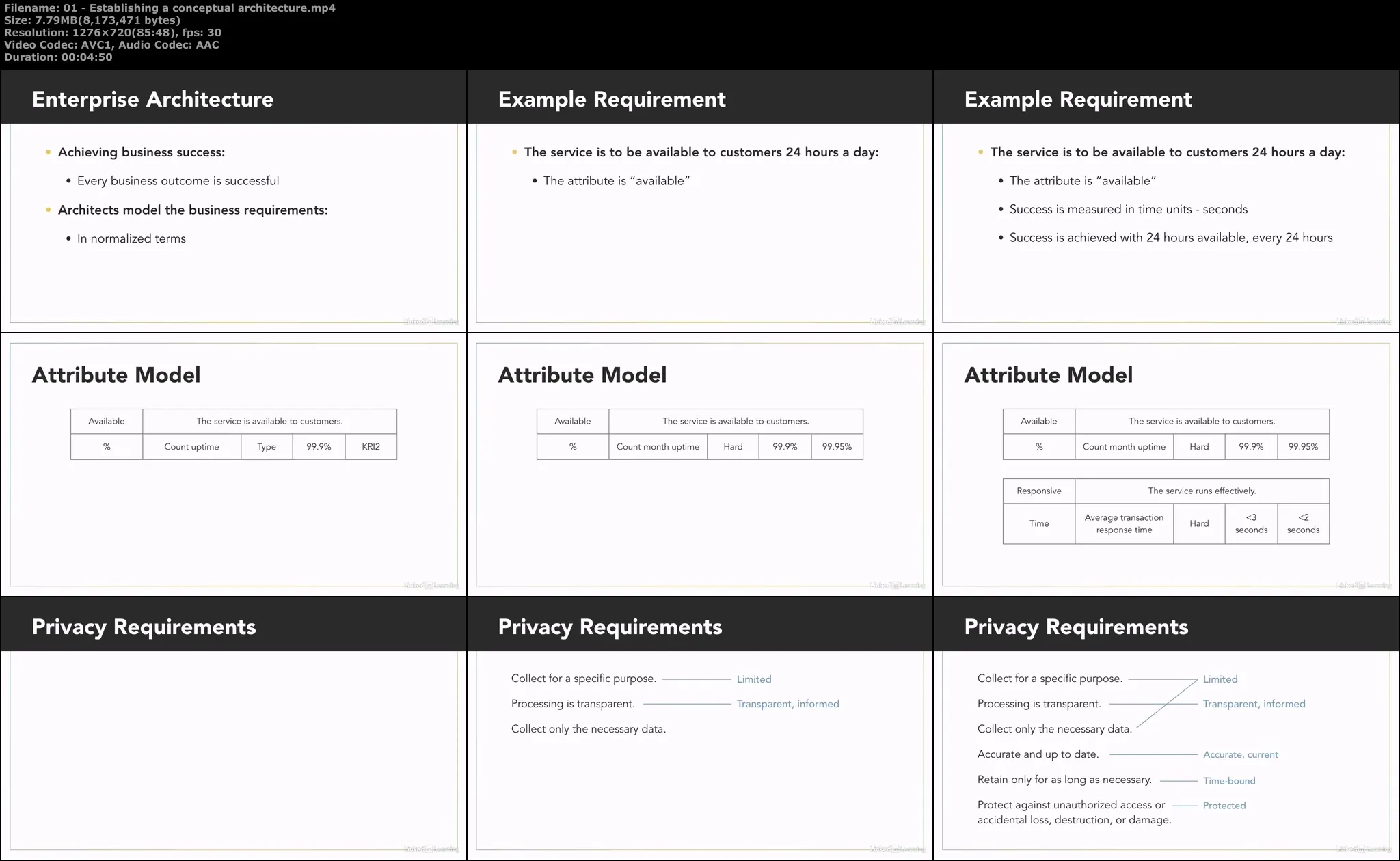Click the Transparent, informed label
The height and width of the screenshot is (861, 1400).
787,703
